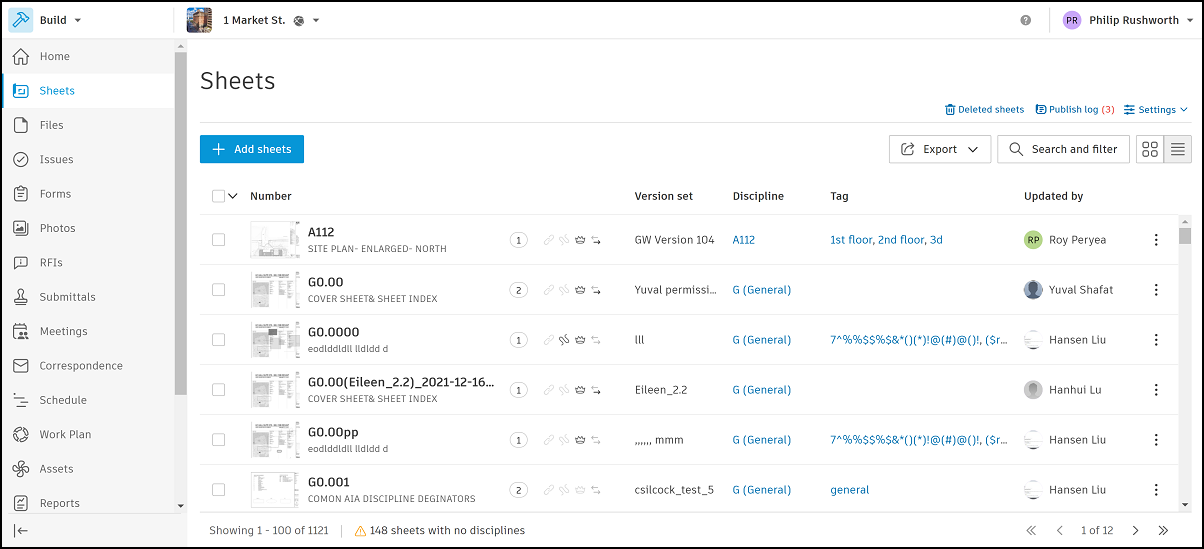
Task: Go to RFIs in the sidebar
Action: [51, 263]
